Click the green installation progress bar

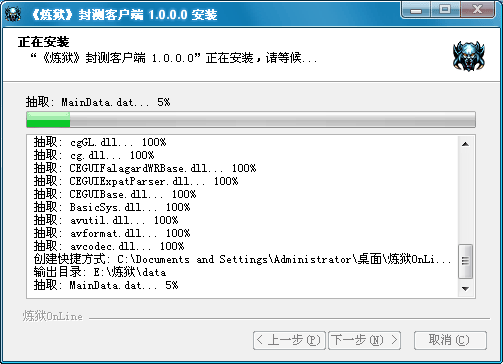coord(251,120)
